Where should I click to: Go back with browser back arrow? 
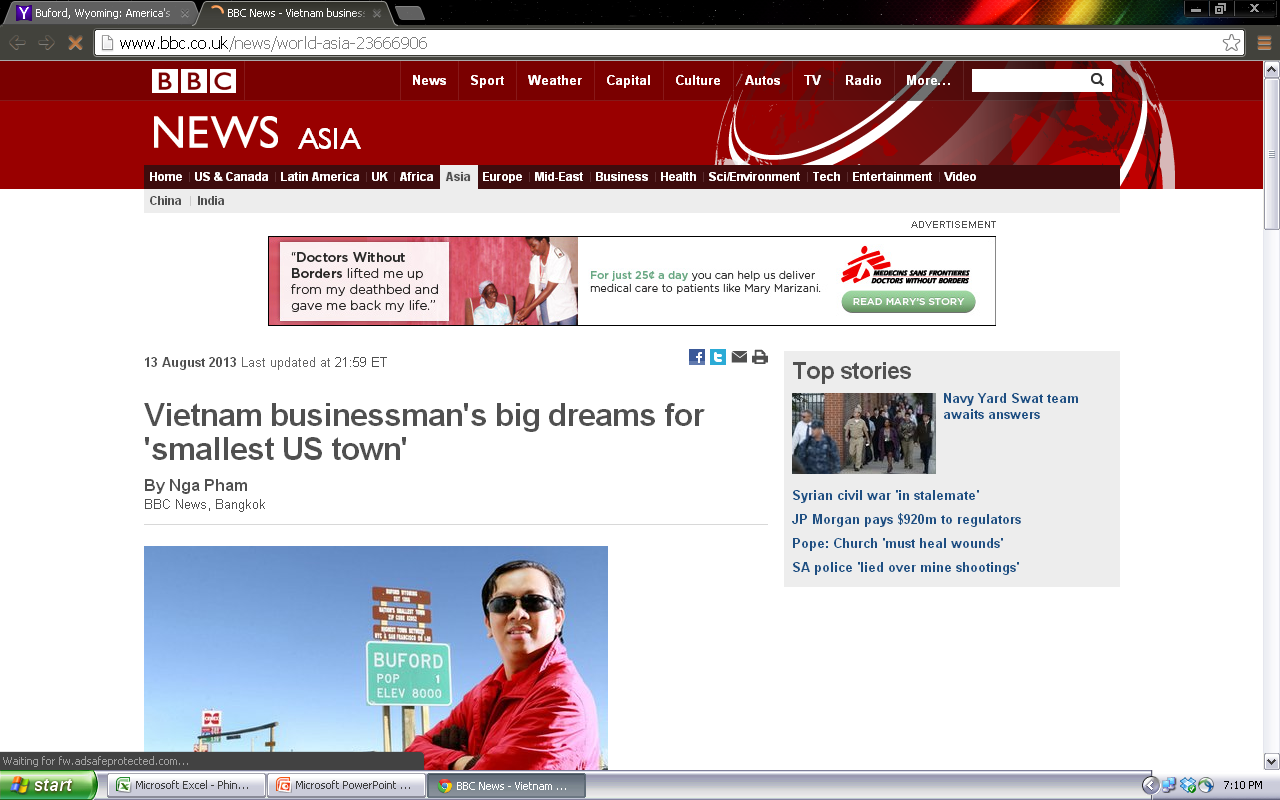18,43
